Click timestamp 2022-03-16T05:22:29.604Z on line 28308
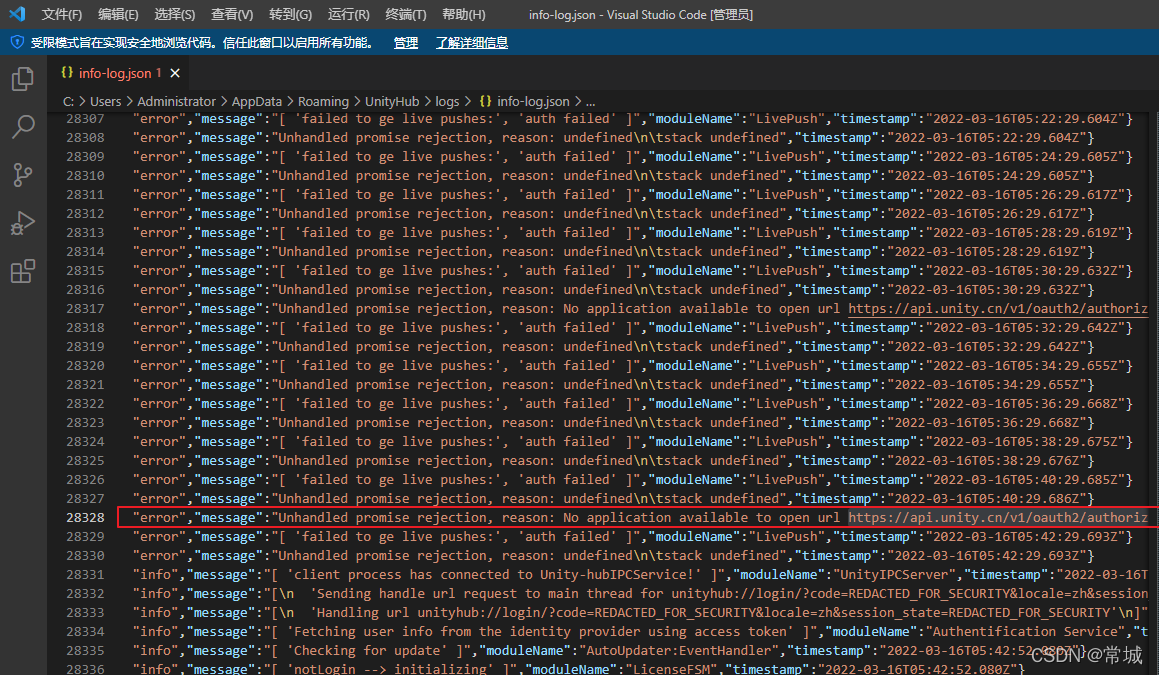Image resolution: width=1159 pixels, height=675 pixels. (x=986, y=138)
